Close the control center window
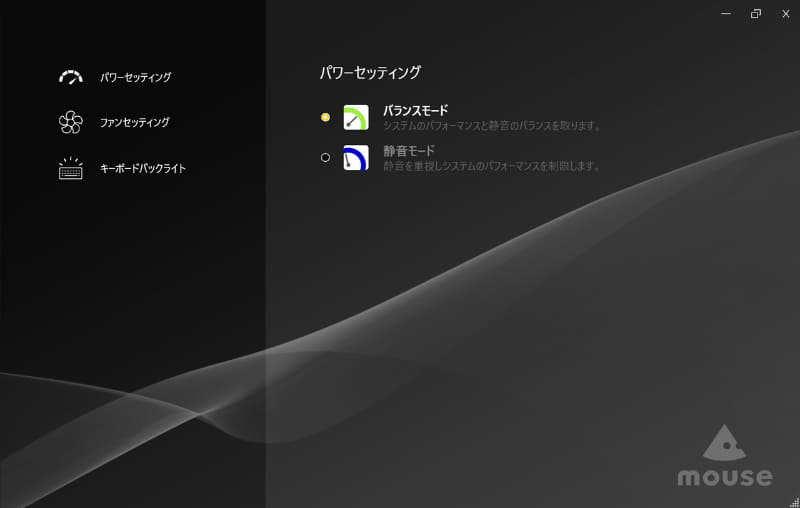The image size is (800, 508). click(786, 14)
